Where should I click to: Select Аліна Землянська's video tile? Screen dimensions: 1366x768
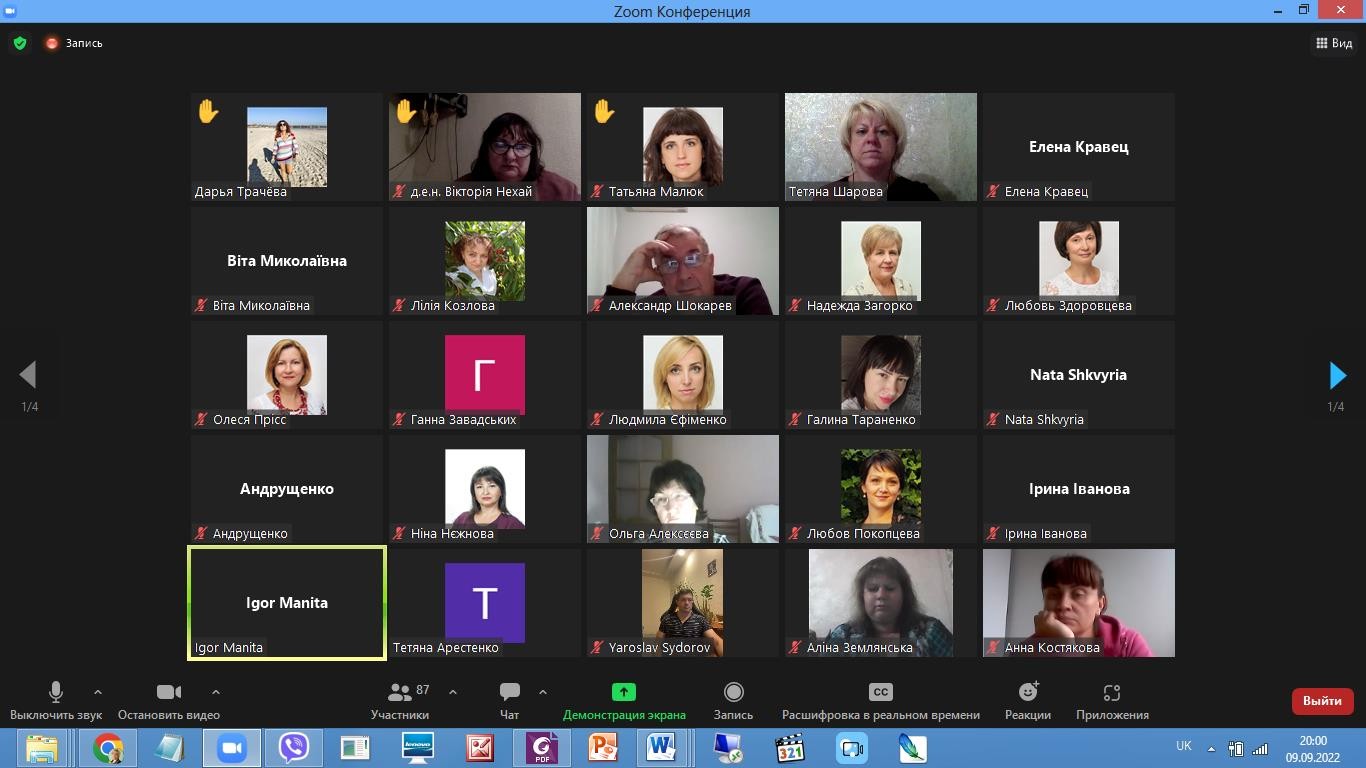[881, 603]
